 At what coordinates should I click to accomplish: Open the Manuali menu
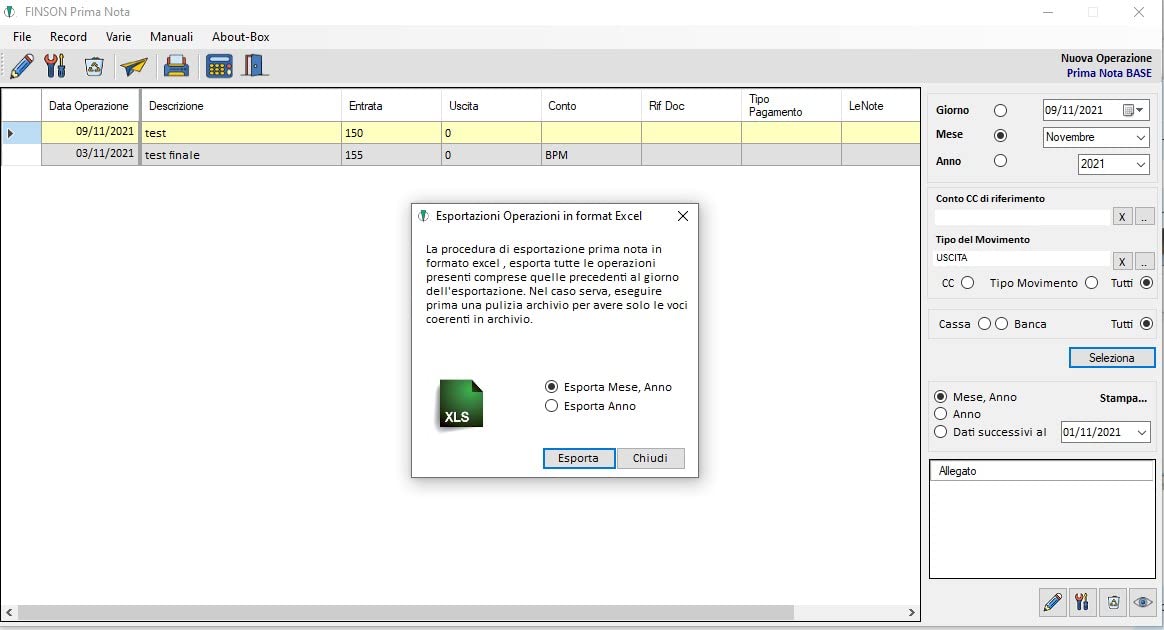tap(171, 36)
